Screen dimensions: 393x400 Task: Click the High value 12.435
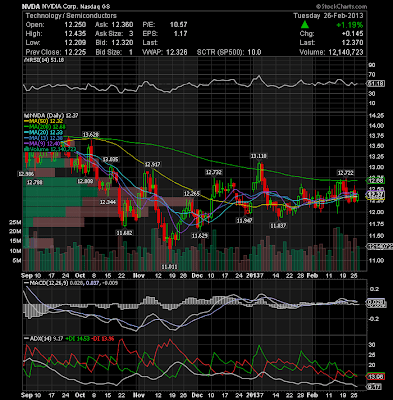pos(75,34)
